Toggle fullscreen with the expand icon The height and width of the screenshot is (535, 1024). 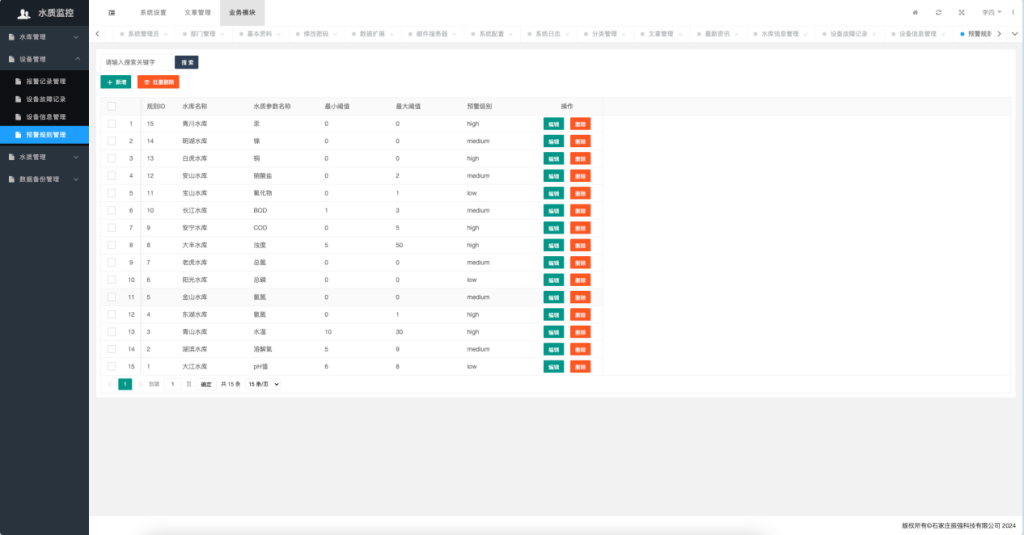961,13
